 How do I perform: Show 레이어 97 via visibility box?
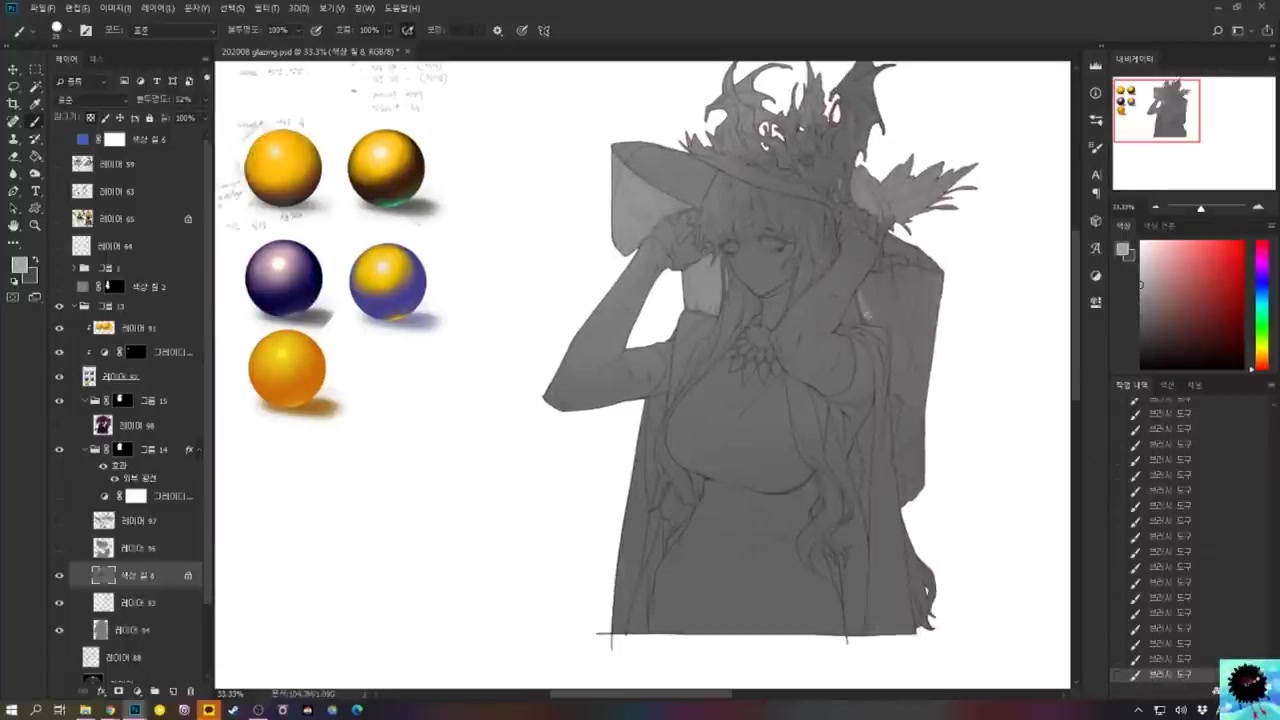coord(59,521)
